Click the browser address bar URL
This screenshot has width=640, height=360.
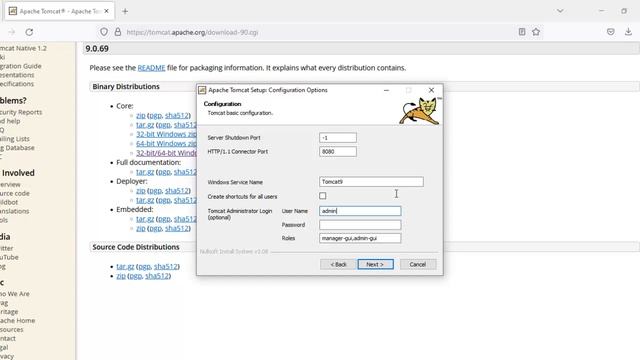pos(192,32)
